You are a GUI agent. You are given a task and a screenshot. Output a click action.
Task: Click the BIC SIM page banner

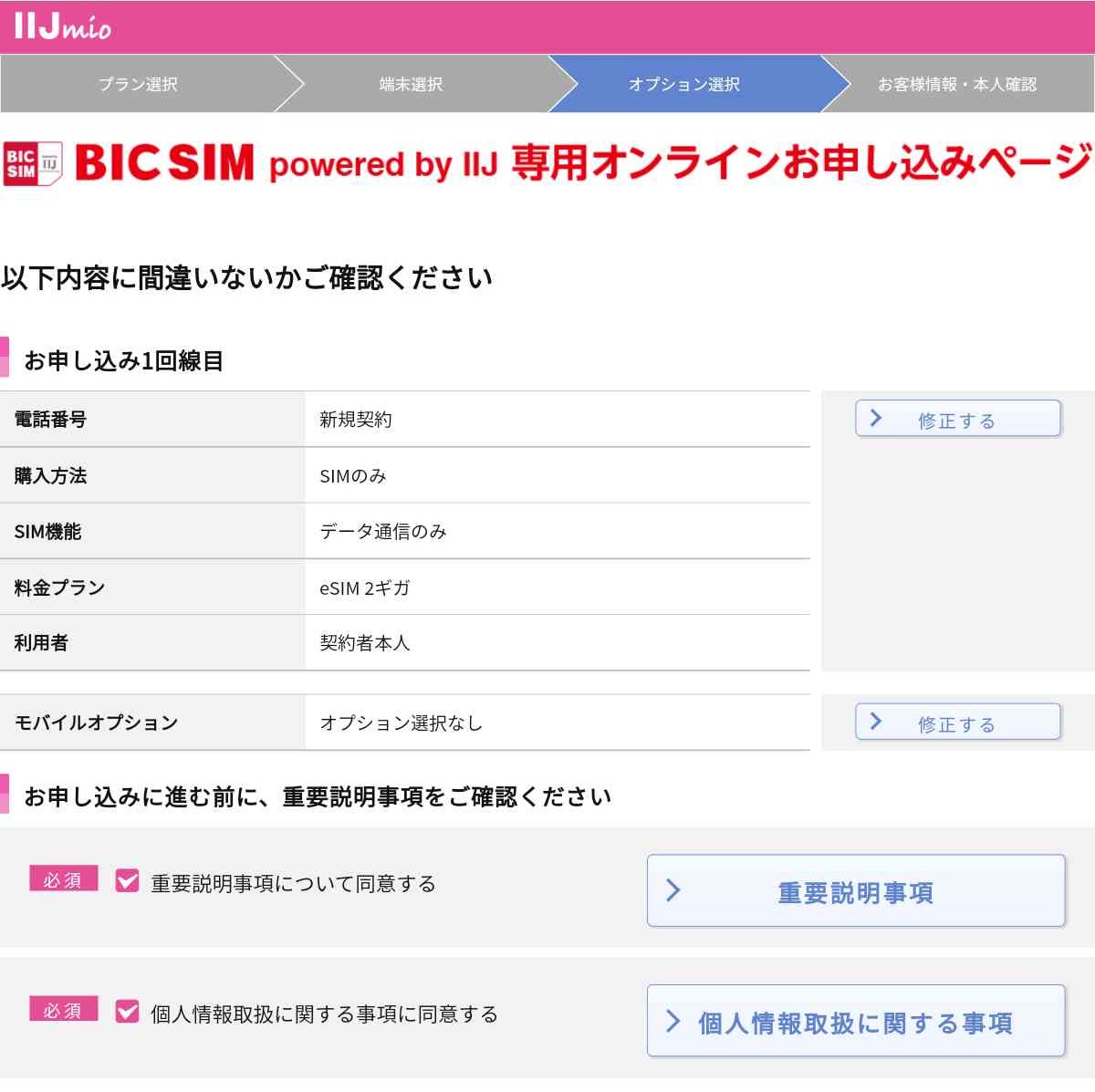547,163
